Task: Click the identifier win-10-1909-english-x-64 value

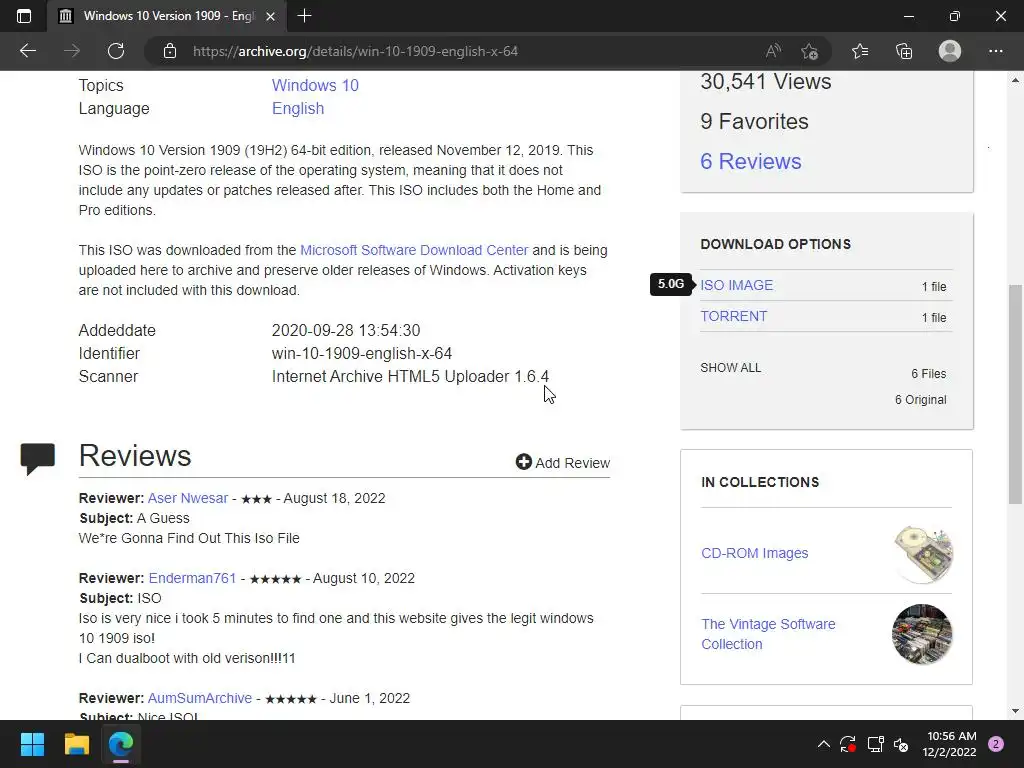Action: click(362, 353)
